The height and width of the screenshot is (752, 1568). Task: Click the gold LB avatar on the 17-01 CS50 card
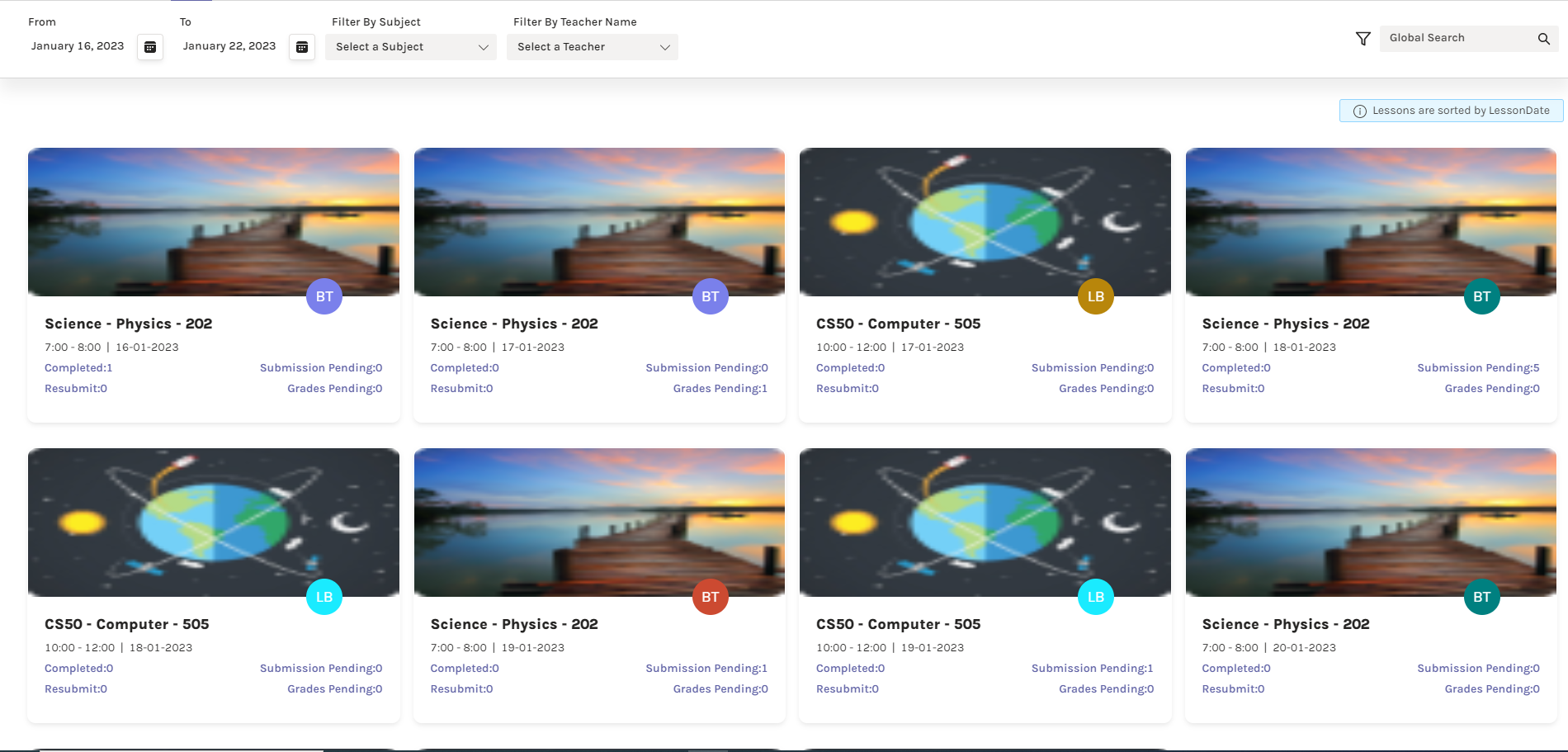click(x=1095, y=296)
